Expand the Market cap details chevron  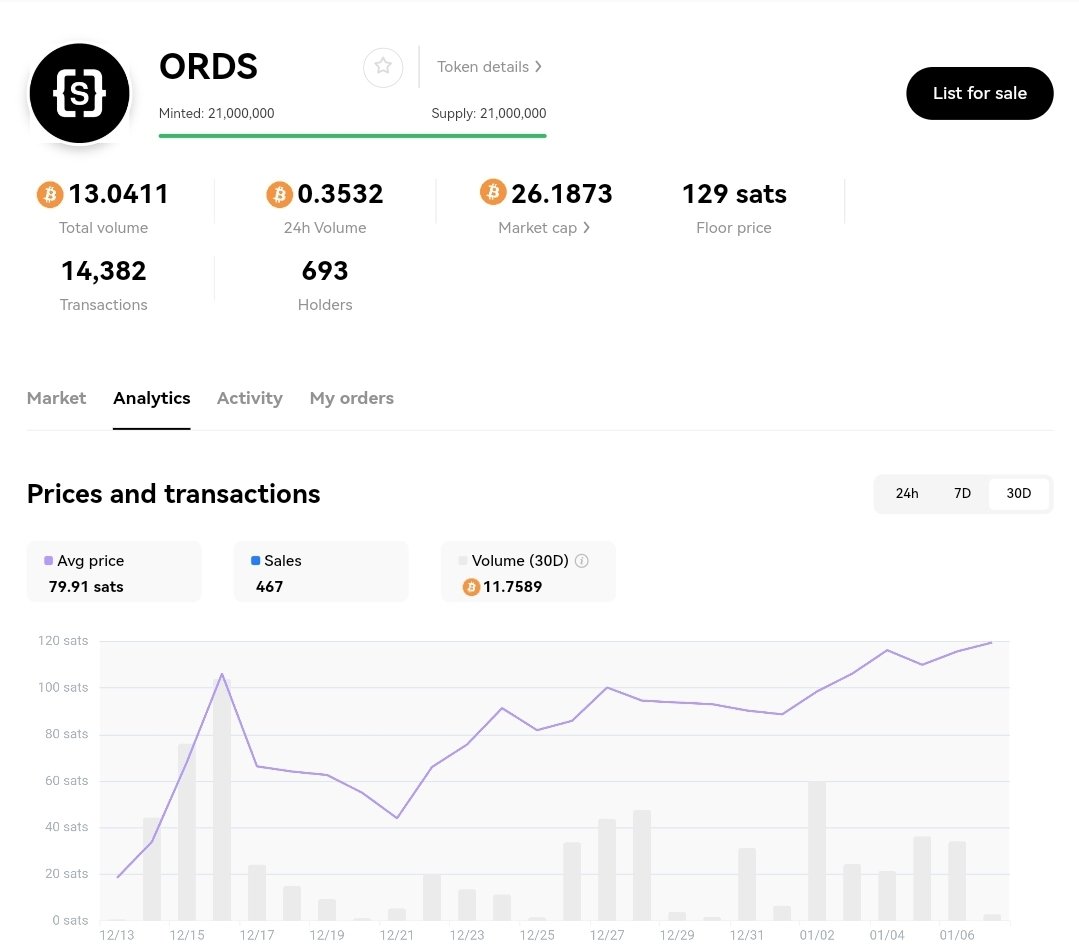[587, 227]
